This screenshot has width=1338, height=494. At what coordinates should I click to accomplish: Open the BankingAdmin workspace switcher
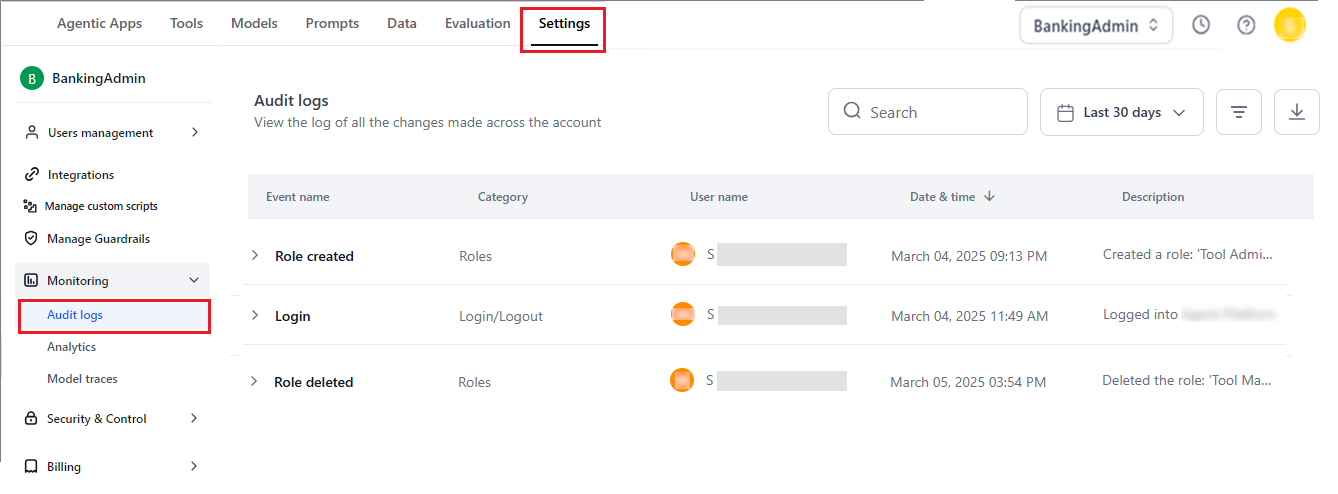tap(1095, 26)
